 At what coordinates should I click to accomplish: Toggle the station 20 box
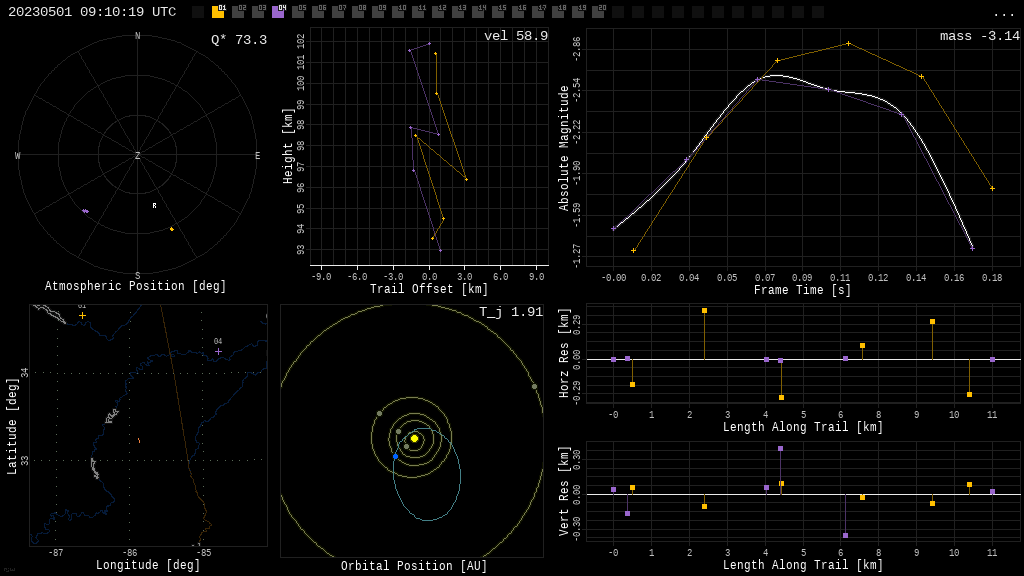[598, 12]
